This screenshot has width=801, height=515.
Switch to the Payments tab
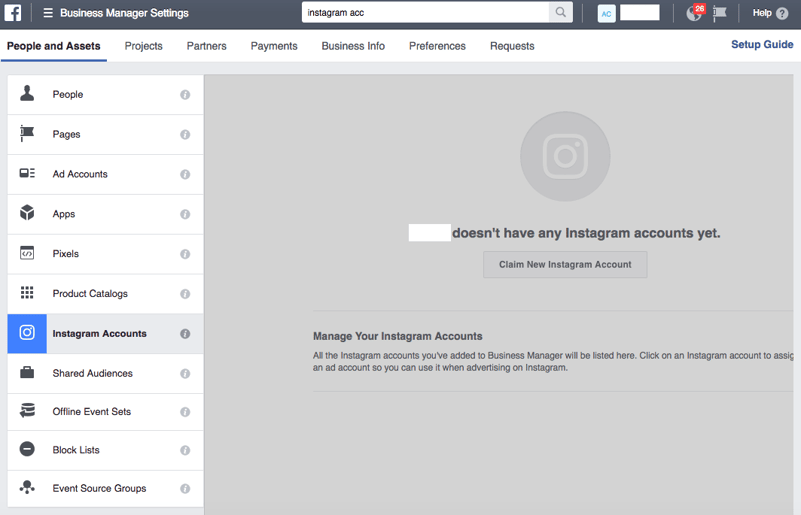274,46
